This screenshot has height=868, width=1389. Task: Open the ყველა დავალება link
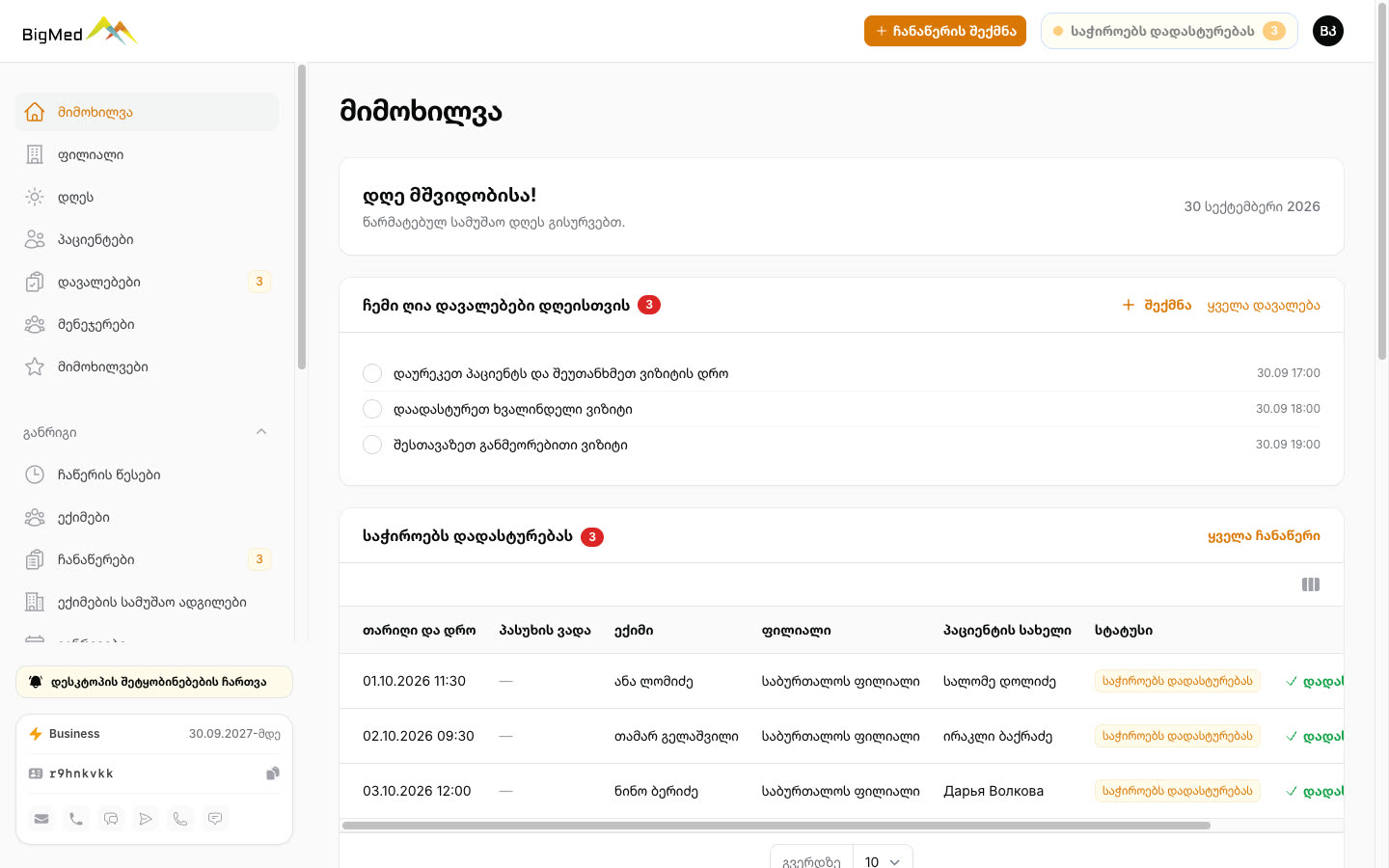[1264, 305]
